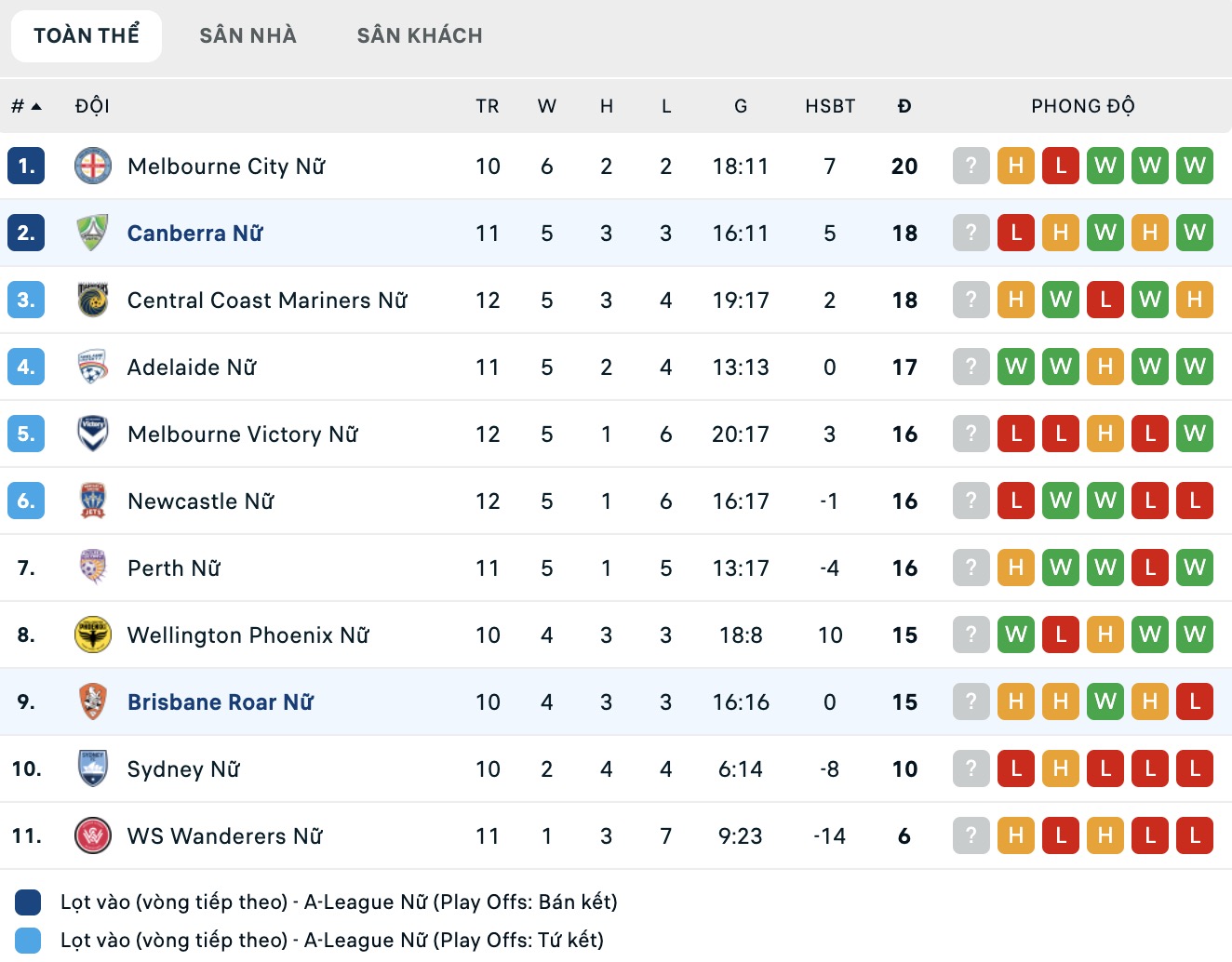Sort table by the # rank column
This screenshot has width=1232, height=962.
(26, 106)
